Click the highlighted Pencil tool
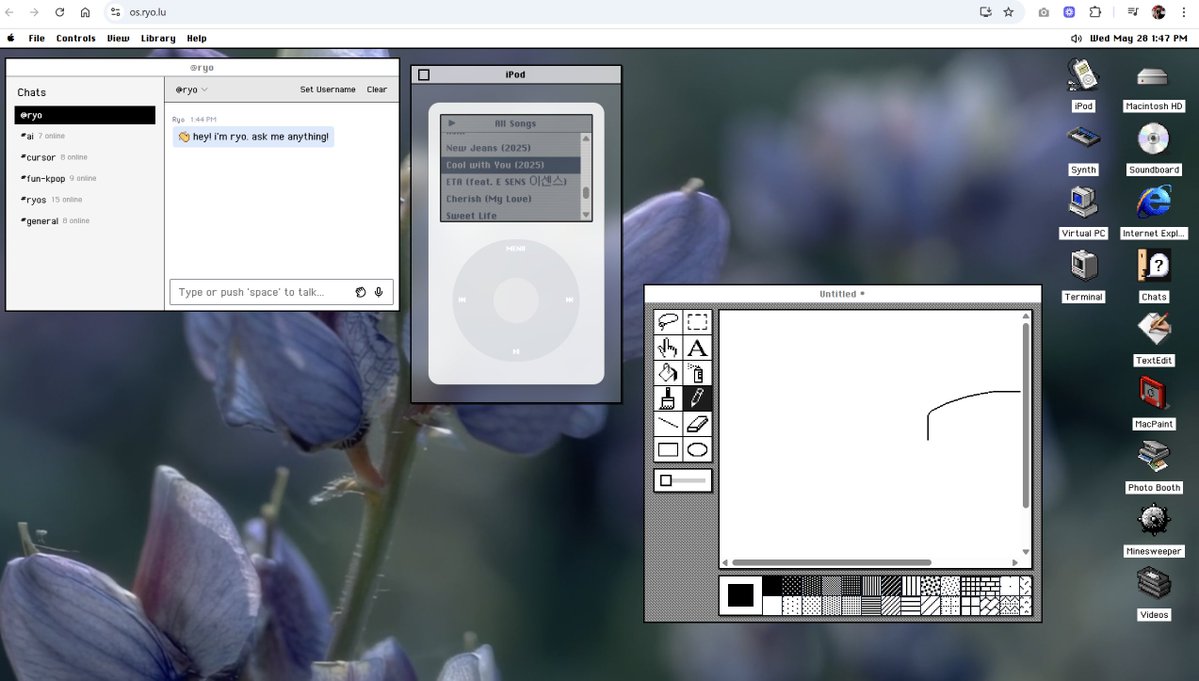The width and height of the screenshot is (1199, 681). (697, 398)
